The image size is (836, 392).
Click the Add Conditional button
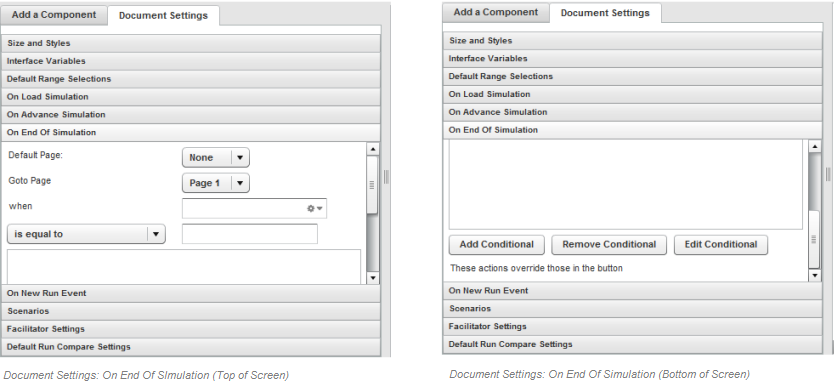tap(496, 245)
